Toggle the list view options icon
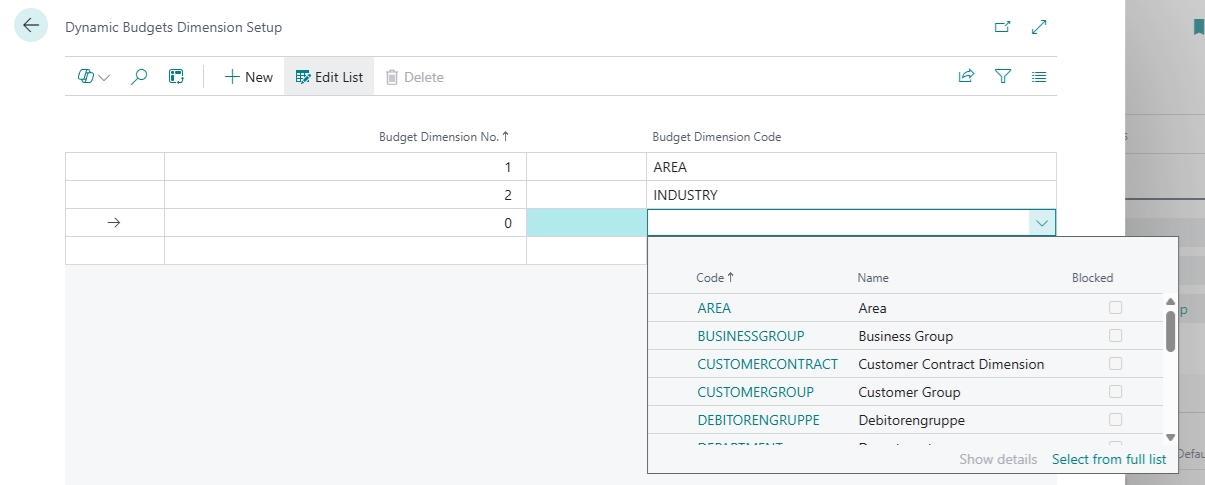Image resolution: width=1205 pixels, height=485 pixels. pyautogui.click(x=1039, y=77)
